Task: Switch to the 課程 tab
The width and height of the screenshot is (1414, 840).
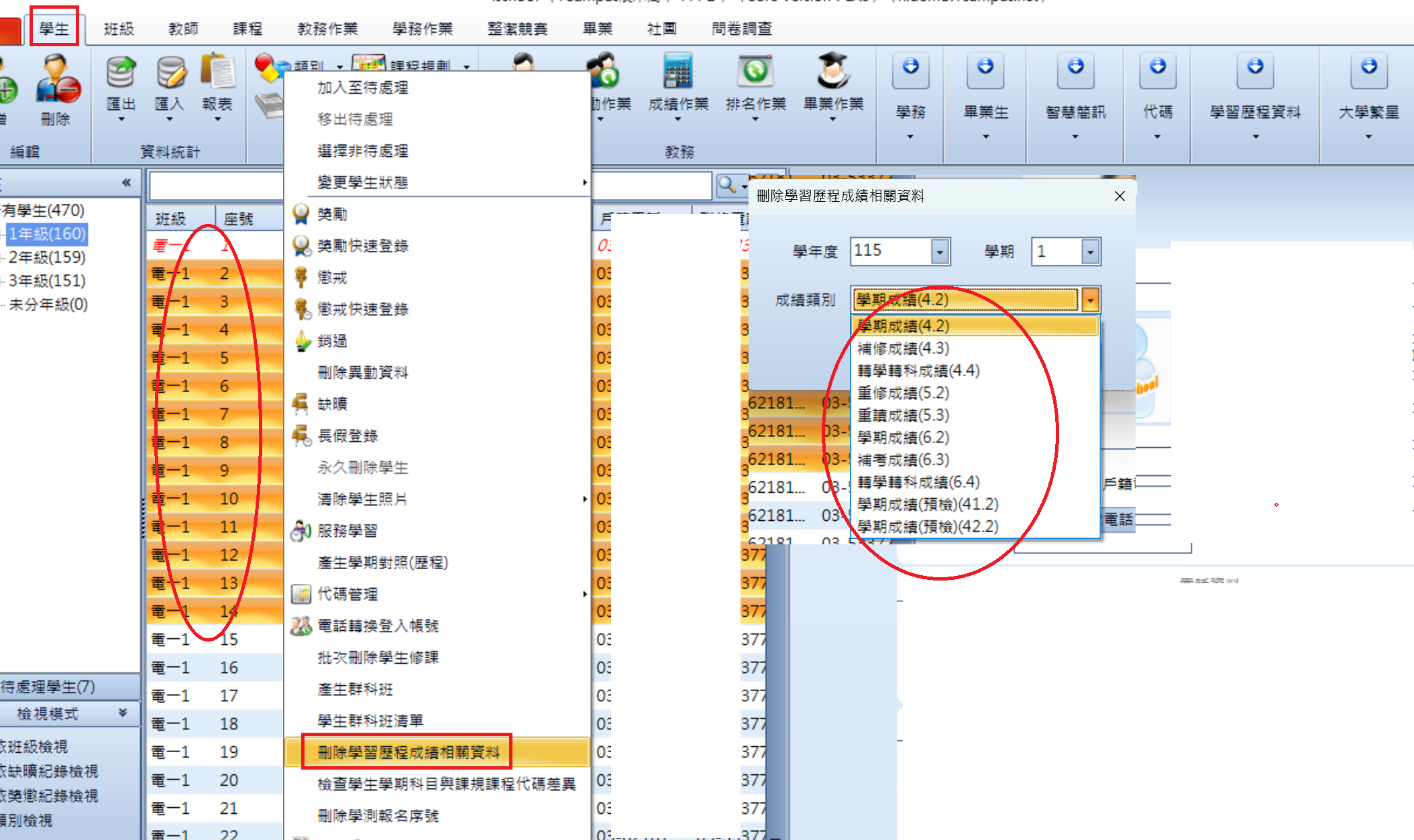Action: (248, 29)
